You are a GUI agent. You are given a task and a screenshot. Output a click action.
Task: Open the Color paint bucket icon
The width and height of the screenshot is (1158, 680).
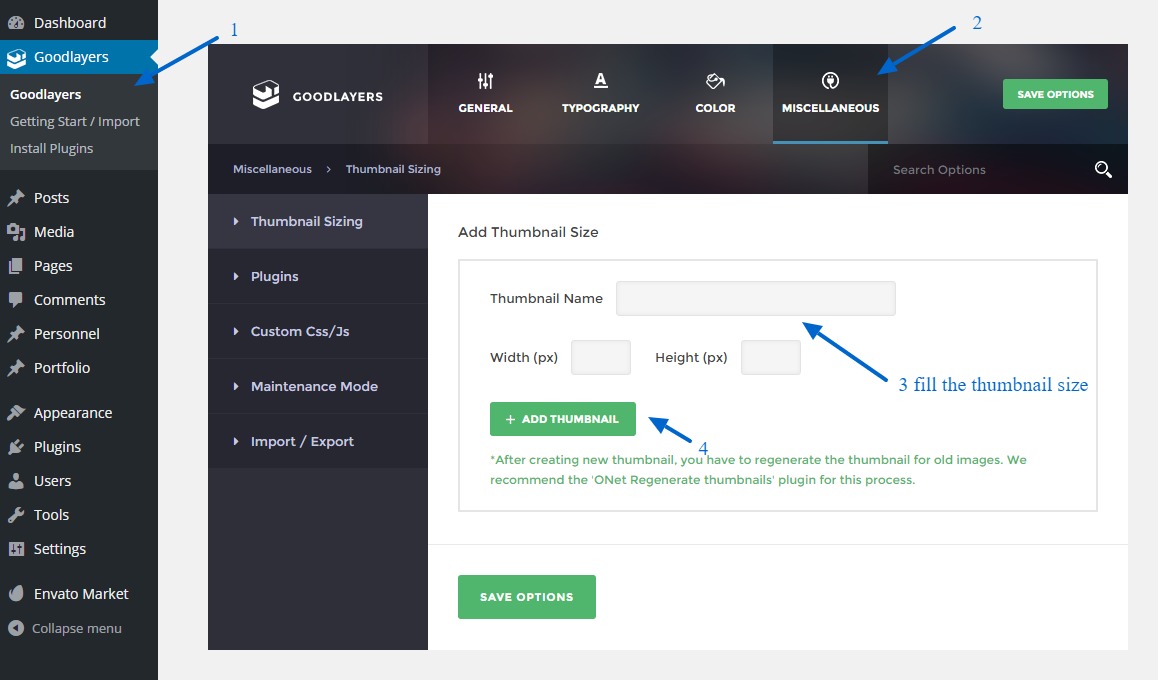(x=715, y=81)
